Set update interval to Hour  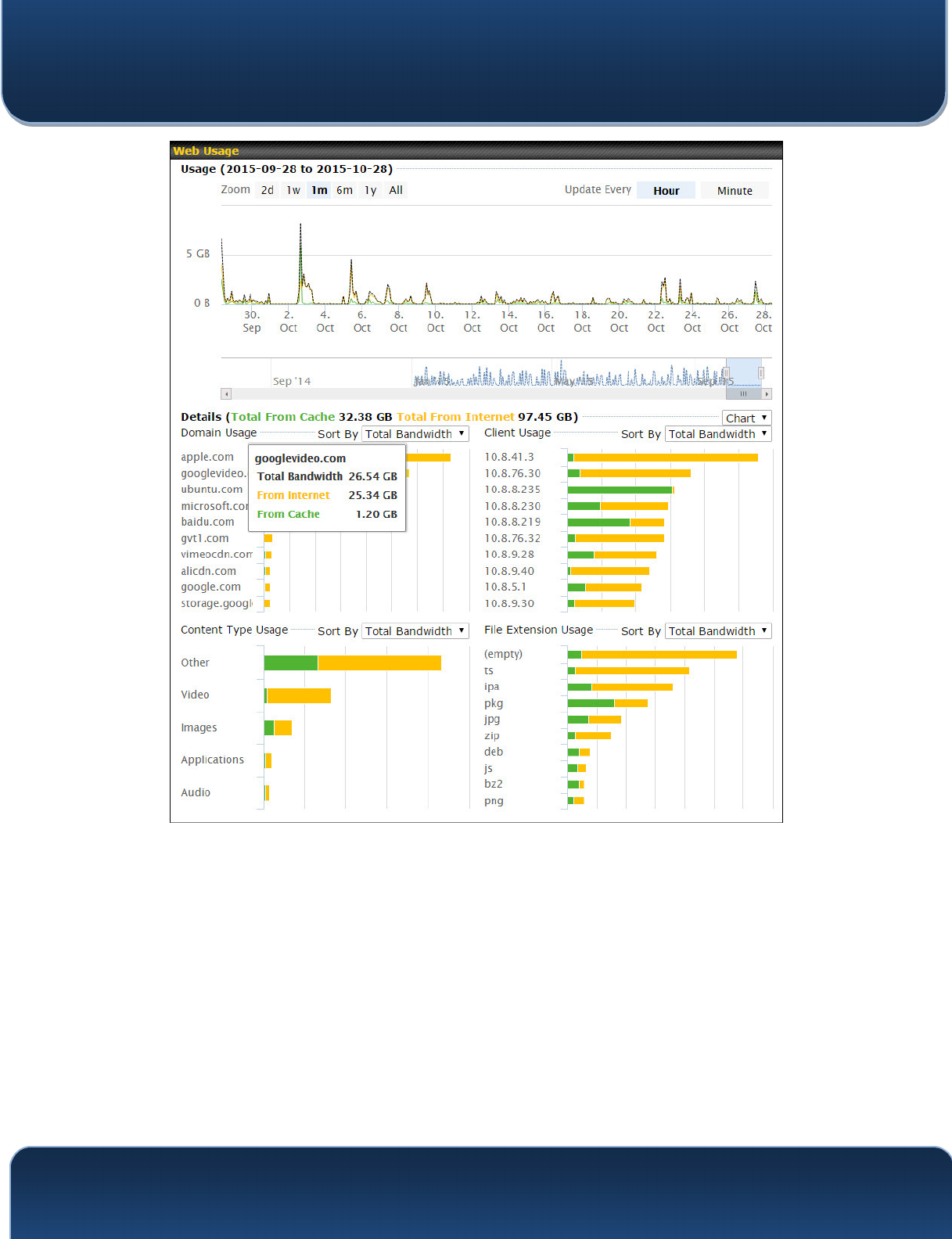point(666,191)
